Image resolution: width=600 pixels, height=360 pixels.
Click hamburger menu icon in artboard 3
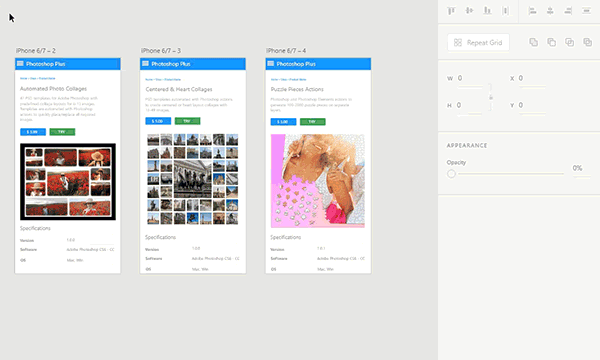[145, 64]
